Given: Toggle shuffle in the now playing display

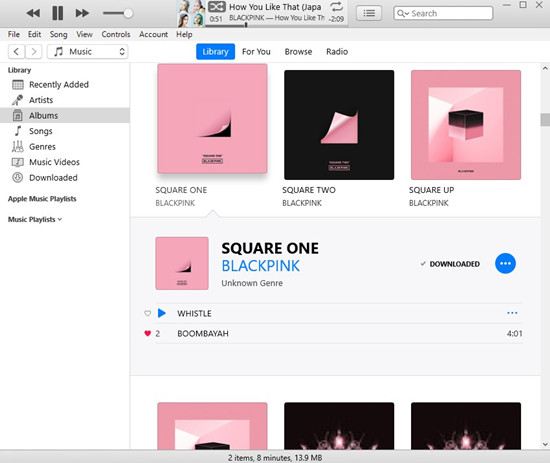Looking at the screenshot, I should (217, 7).
